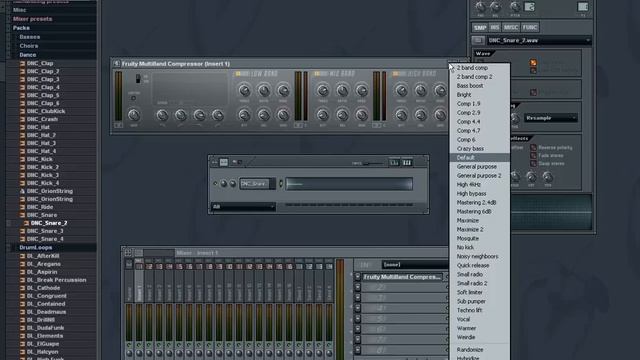Click the sample browse folder icon beside the DNC_Snare_2.wav field
This screenshot has width=640, height=360.
tap(478, 40)
